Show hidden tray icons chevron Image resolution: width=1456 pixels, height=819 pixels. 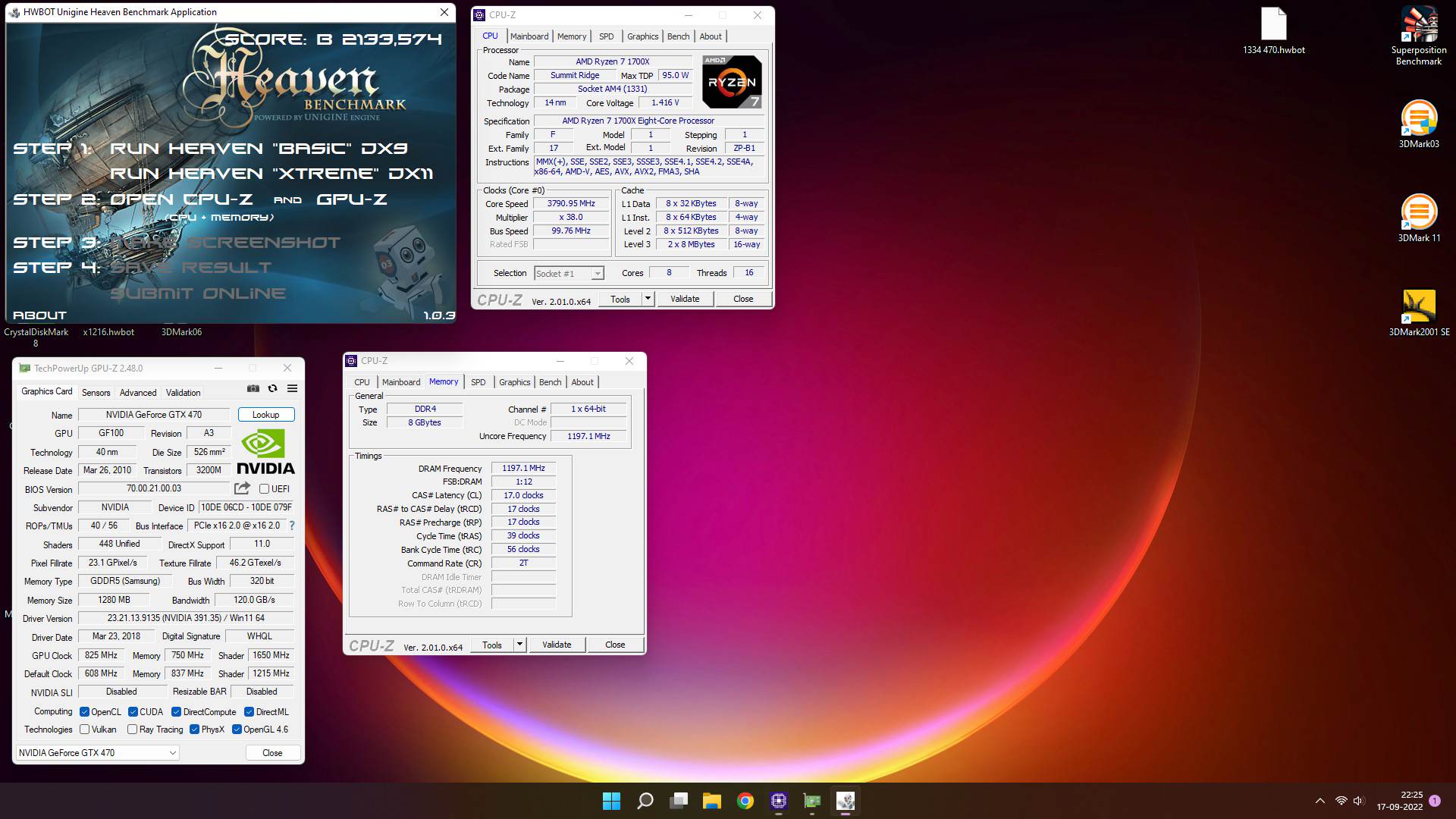(x=1320, y=801)
